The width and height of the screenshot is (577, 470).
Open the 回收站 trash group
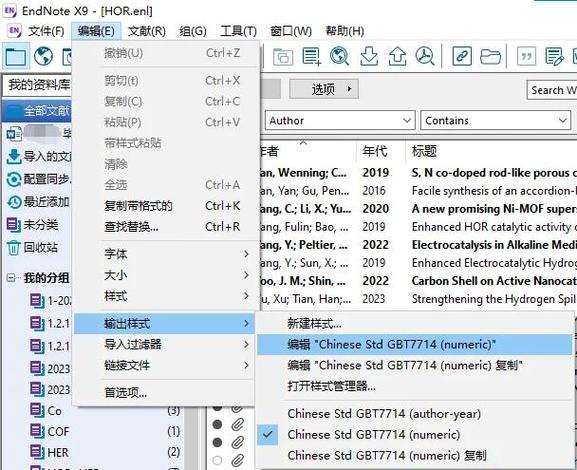pyautogui.click(x=33, y=247)
